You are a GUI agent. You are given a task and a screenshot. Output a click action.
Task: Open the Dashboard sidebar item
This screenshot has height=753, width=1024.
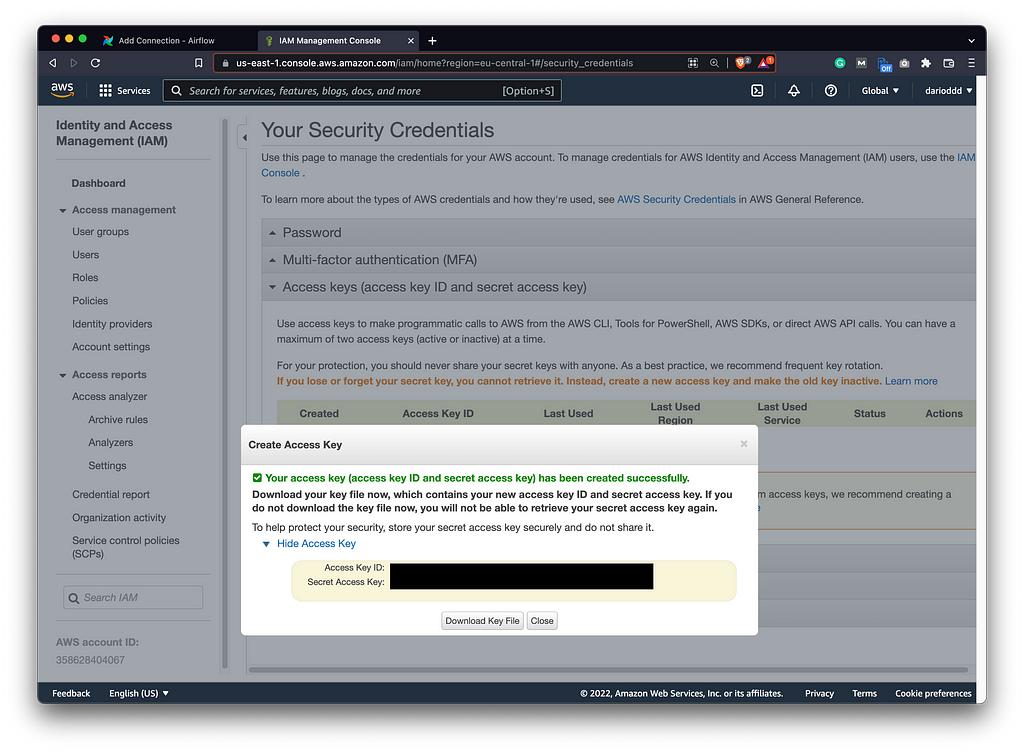pos(99,184)
